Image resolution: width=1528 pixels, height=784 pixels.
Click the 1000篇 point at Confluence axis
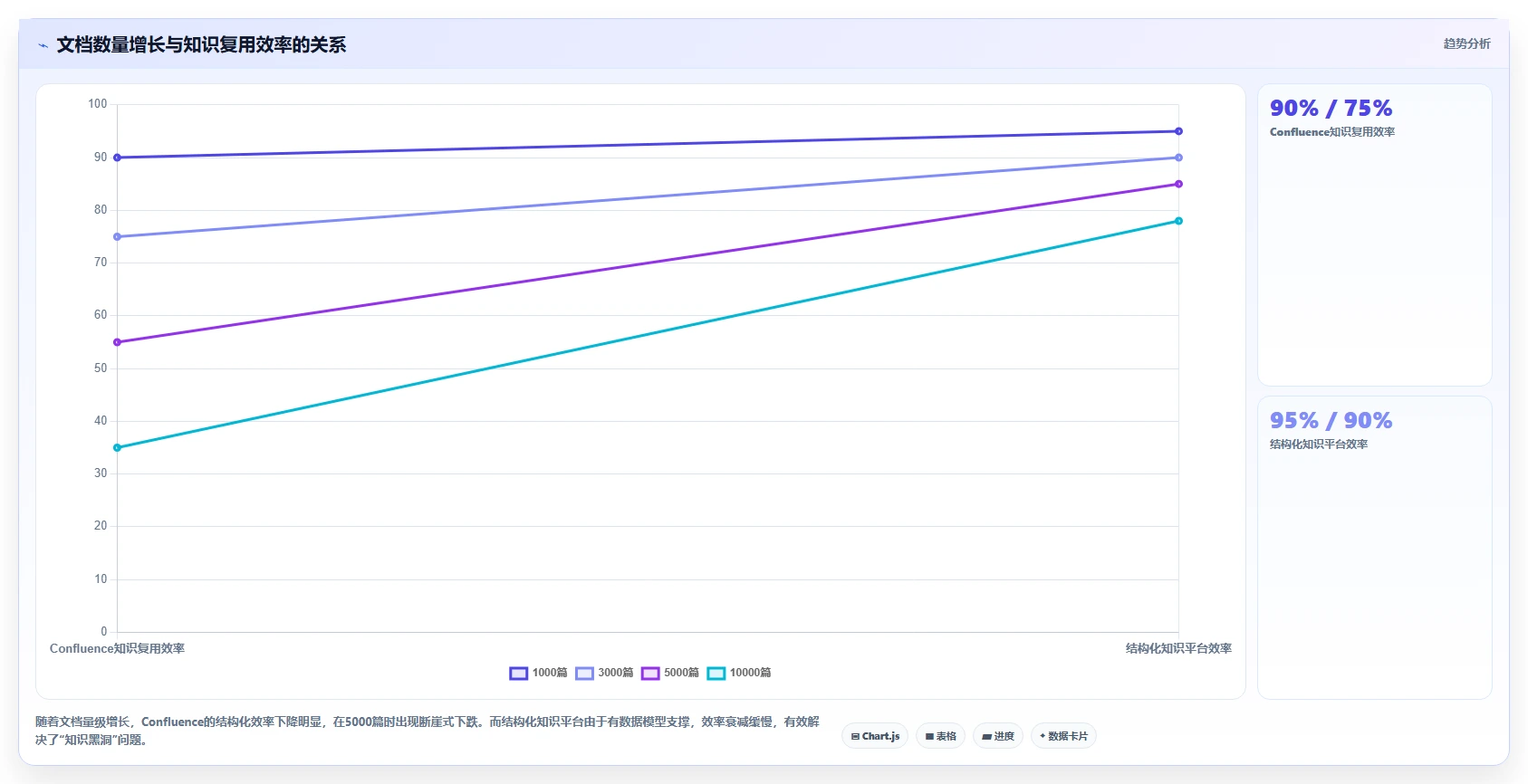(x=117, y=158)
